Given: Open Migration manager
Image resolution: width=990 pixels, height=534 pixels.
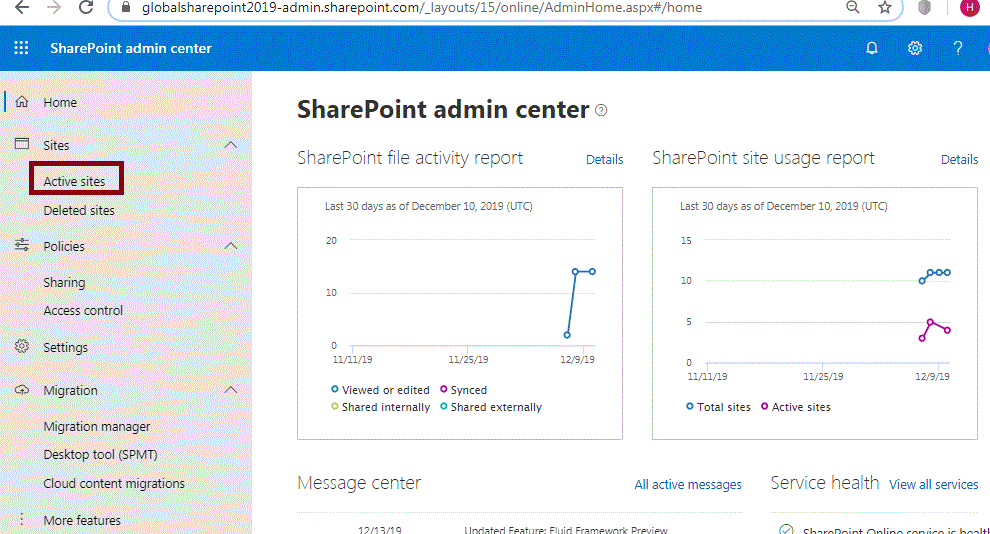Looking at the screenshot, I should coord(97,427).
